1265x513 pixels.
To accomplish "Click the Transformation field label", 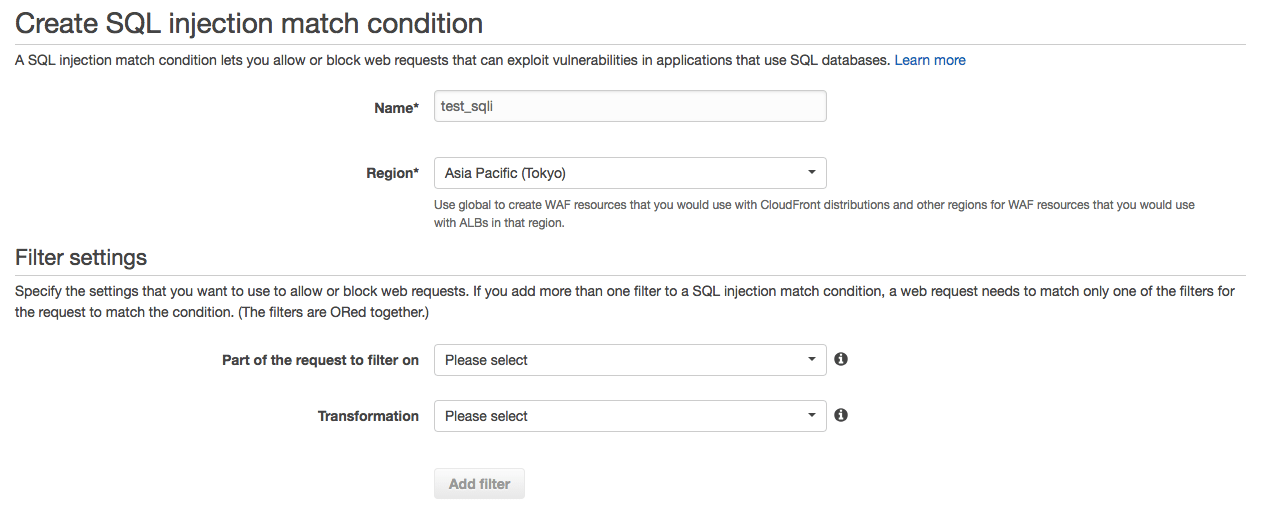I will pyautogui.click(x=368, y=416).
